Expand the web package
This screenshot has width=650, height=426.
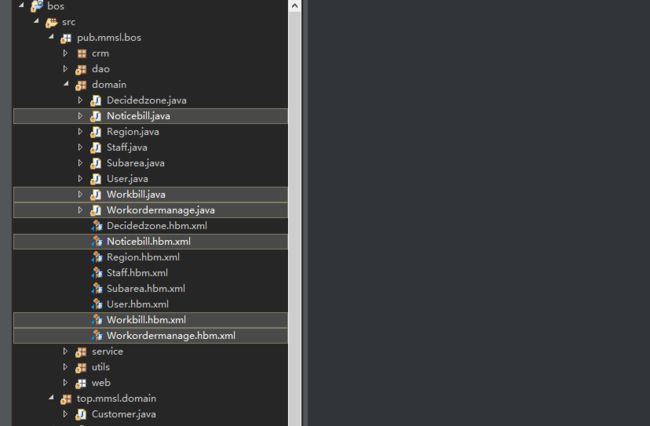point(65,383)
